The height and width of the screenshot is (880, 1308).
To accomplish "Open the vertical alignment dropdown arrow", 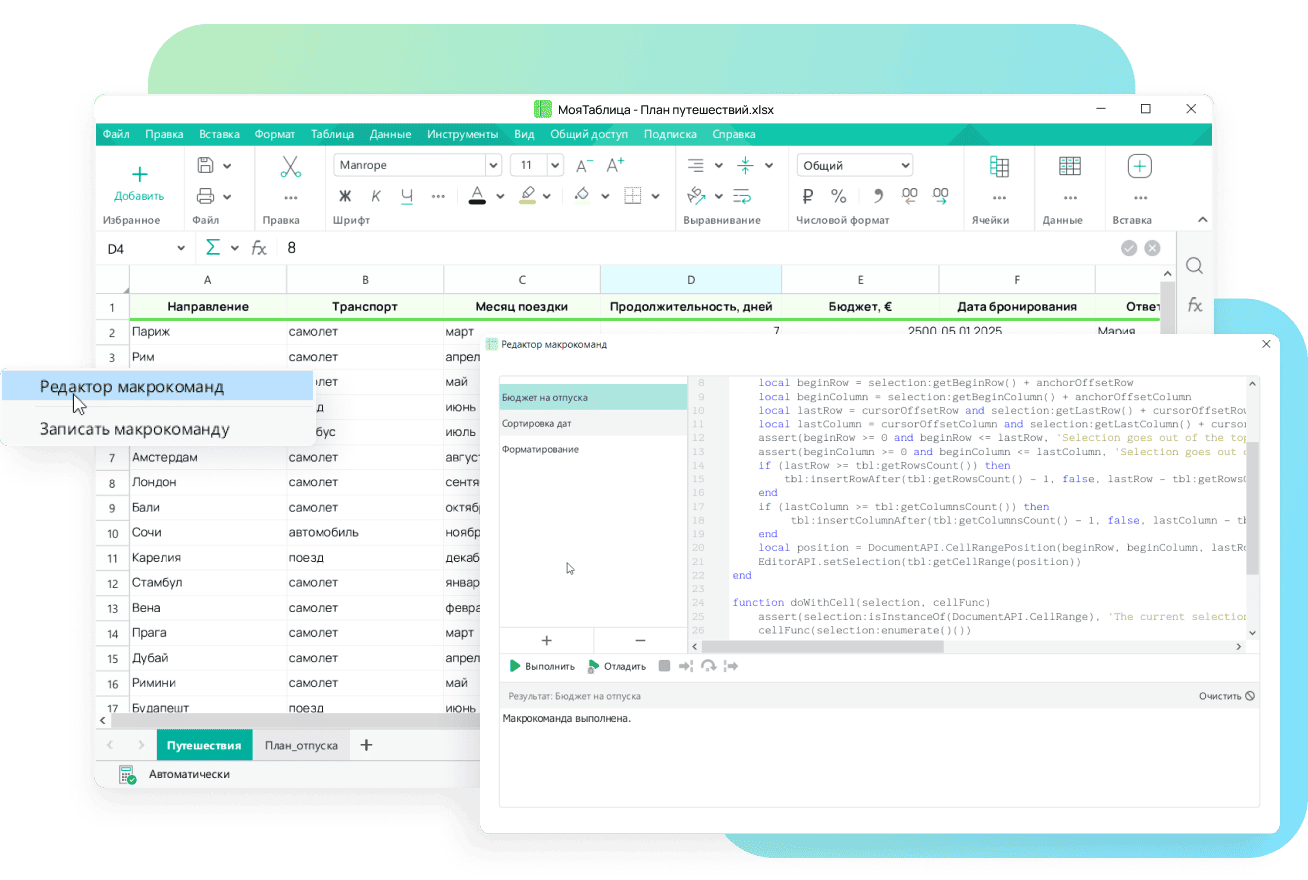I will point(769,166).
